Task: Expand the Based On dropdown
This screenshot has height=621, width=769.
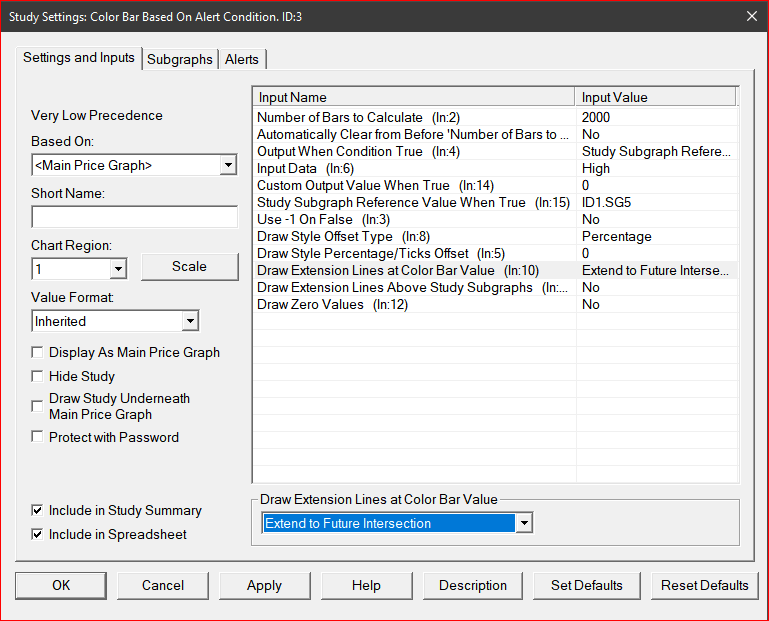Action: coord(228,165)
